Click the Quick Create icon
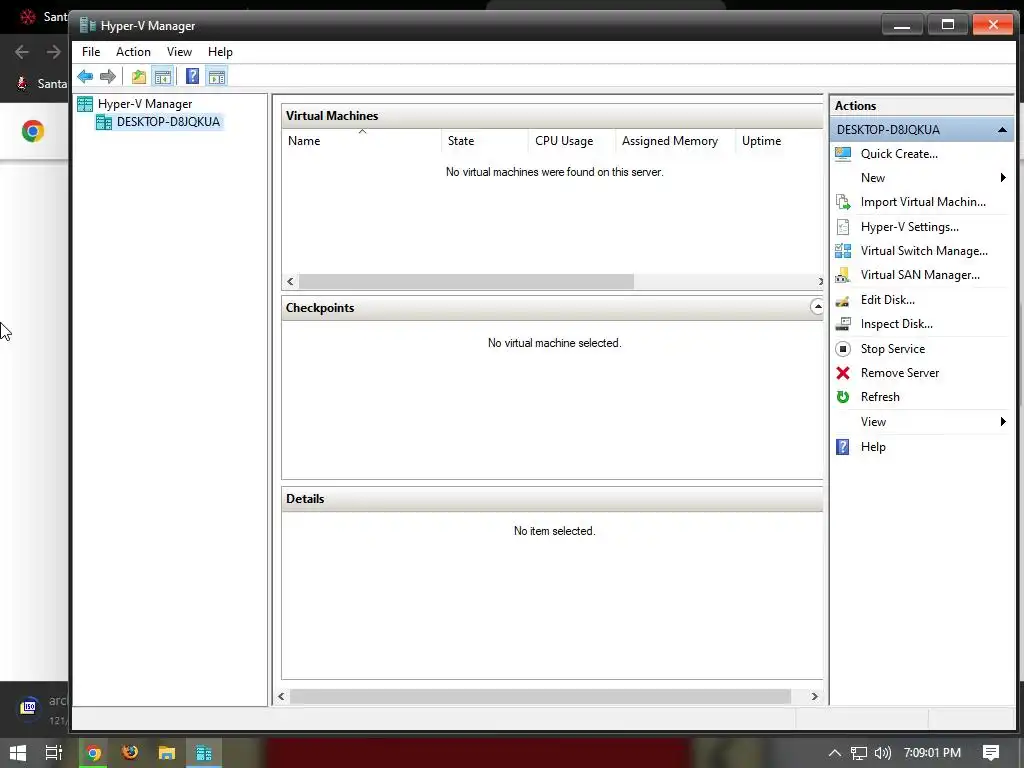Screen dimensions: 1024x768 [843, 153]
